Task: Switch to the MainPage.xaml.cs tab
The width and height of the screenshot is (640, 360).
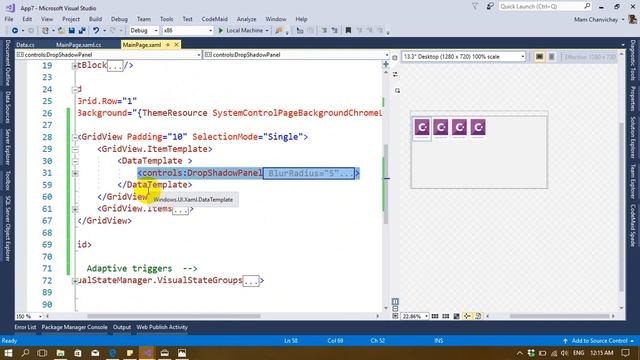Action: coord(78,45)
